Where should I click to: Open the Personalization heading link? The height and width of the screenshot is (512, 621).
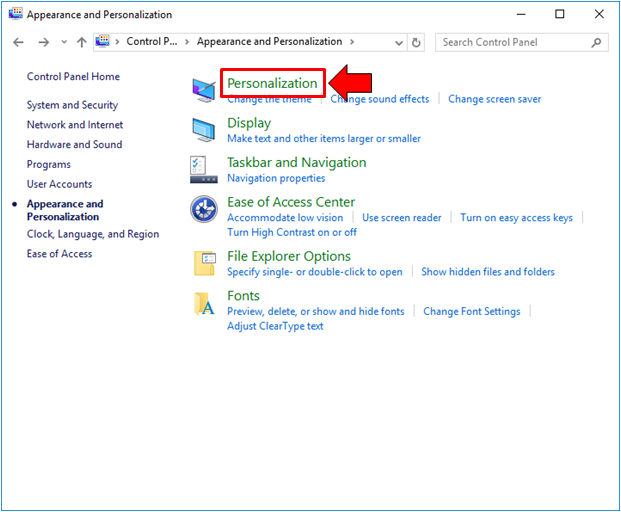tap(272, 83)
